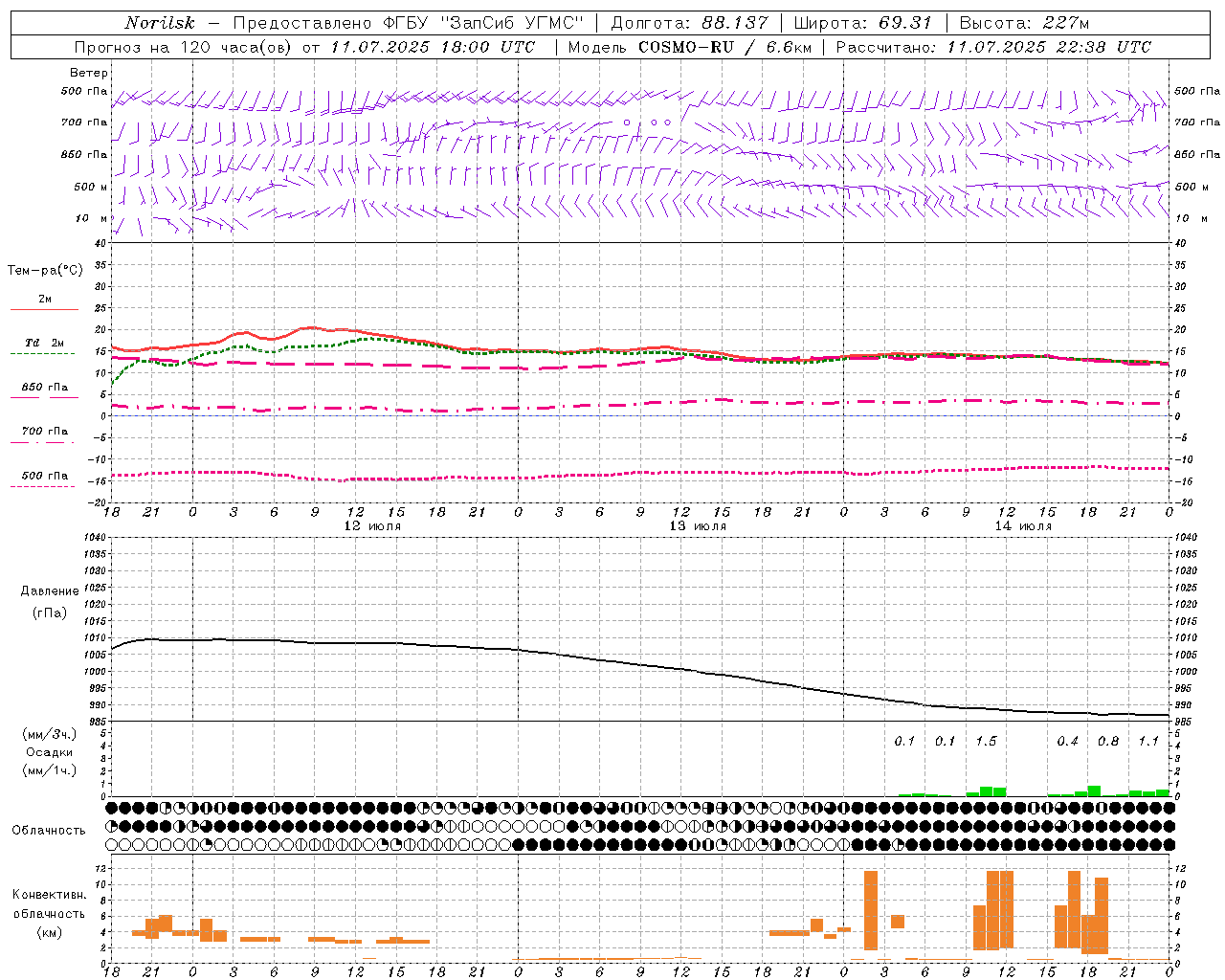The image size is (1225, 980).
Task: Select the provider text ФГБУ "ЗапСиб УГМС"
Action: pos(484,23)
